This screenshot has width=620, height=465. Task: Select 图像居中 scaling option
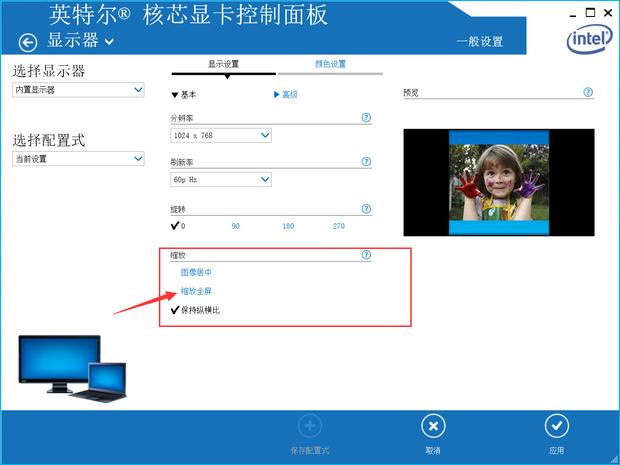point(196,272)
